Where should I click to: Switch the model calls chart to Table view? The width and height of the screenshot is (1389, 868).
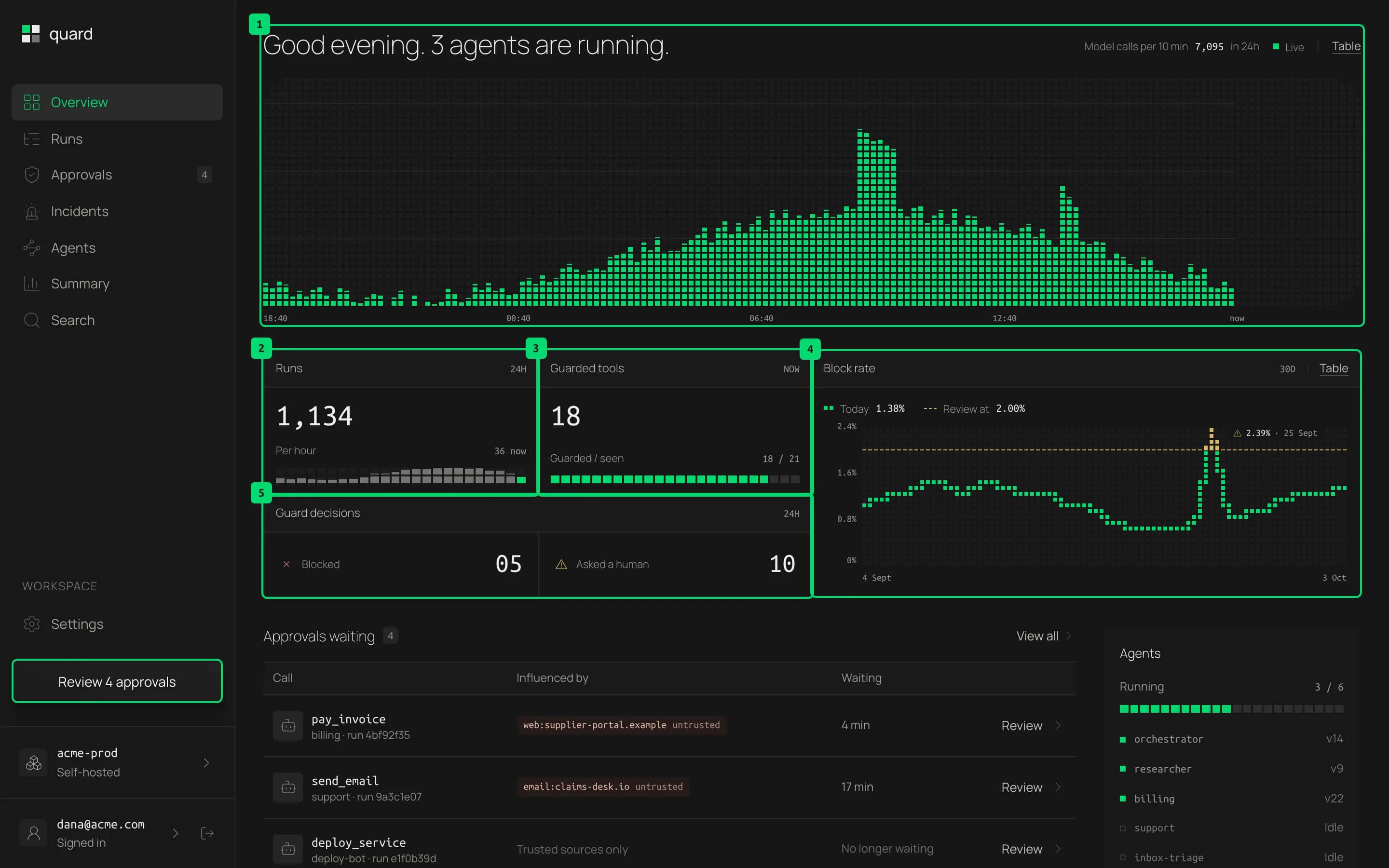coord(1346,46)
